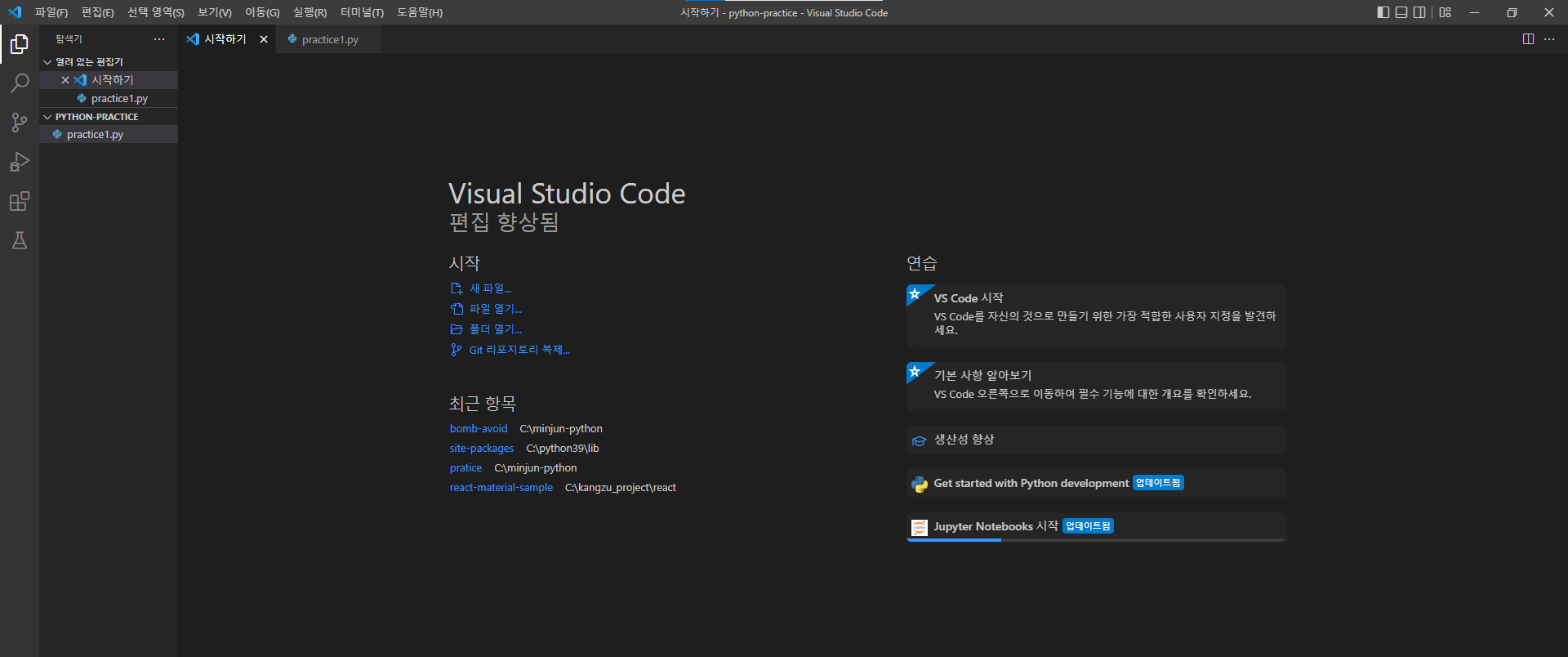Click the VS Code logo in title bar
Screen dimensions: 1568x657
tap(15, 12)
